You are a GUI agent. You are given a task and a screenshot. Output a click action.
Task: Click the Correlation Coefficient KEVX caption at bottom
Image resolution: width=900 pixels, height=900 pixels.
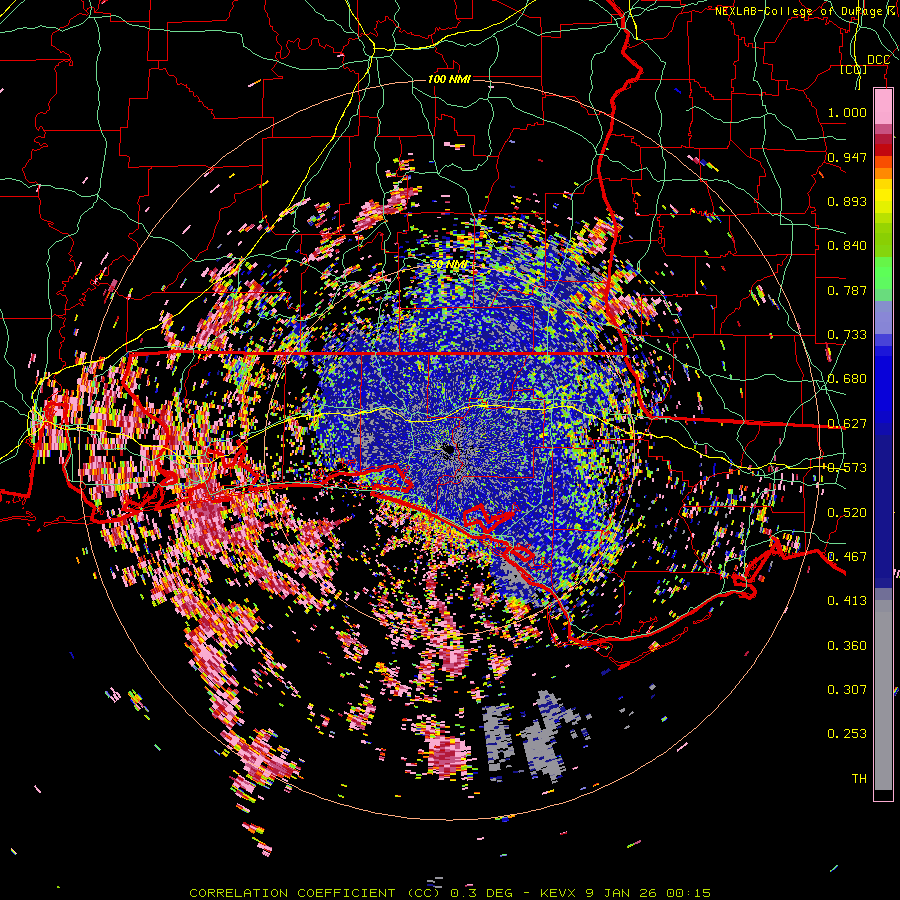tap(450, 893)
